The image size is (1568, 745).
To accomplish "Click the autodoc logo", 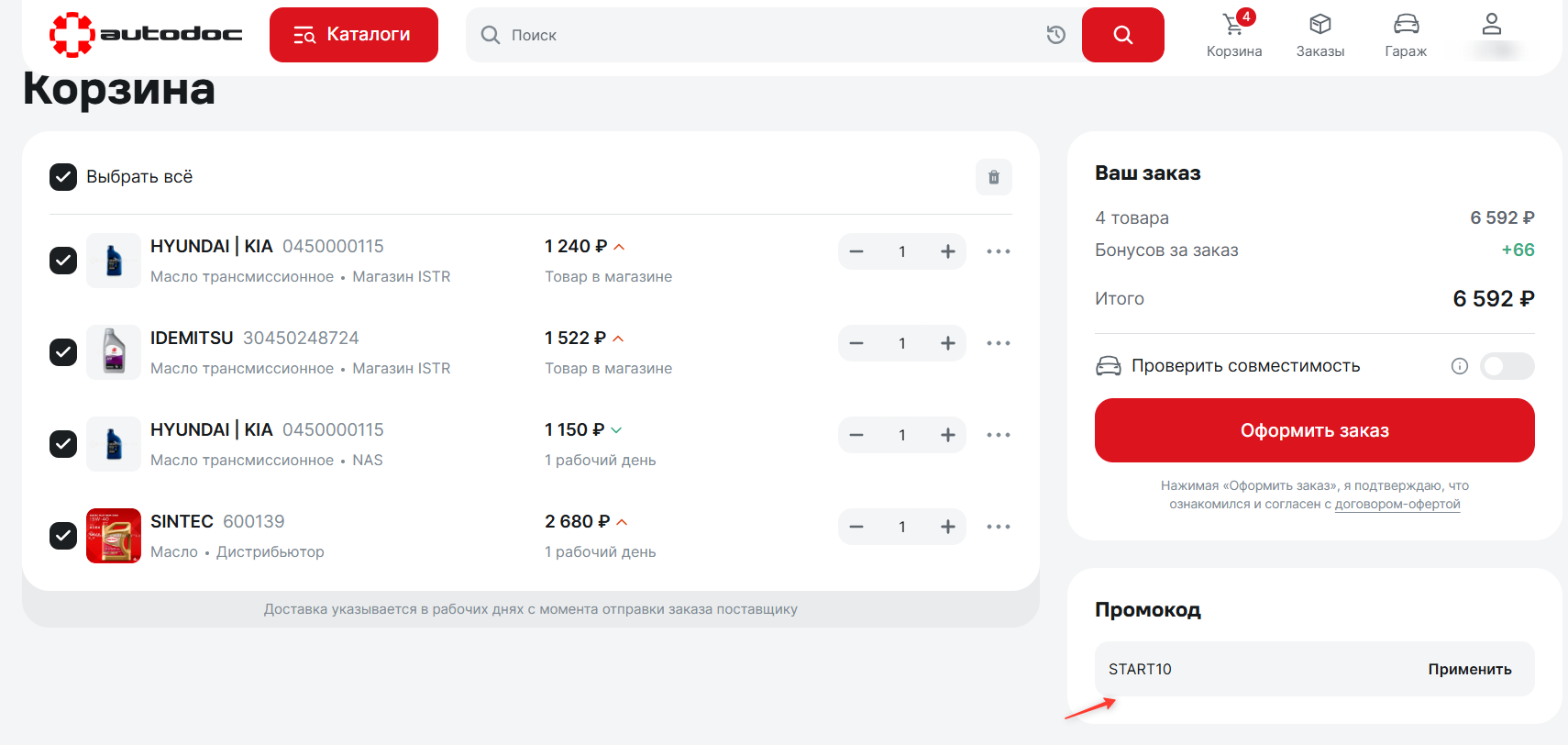I will [146, 35].
